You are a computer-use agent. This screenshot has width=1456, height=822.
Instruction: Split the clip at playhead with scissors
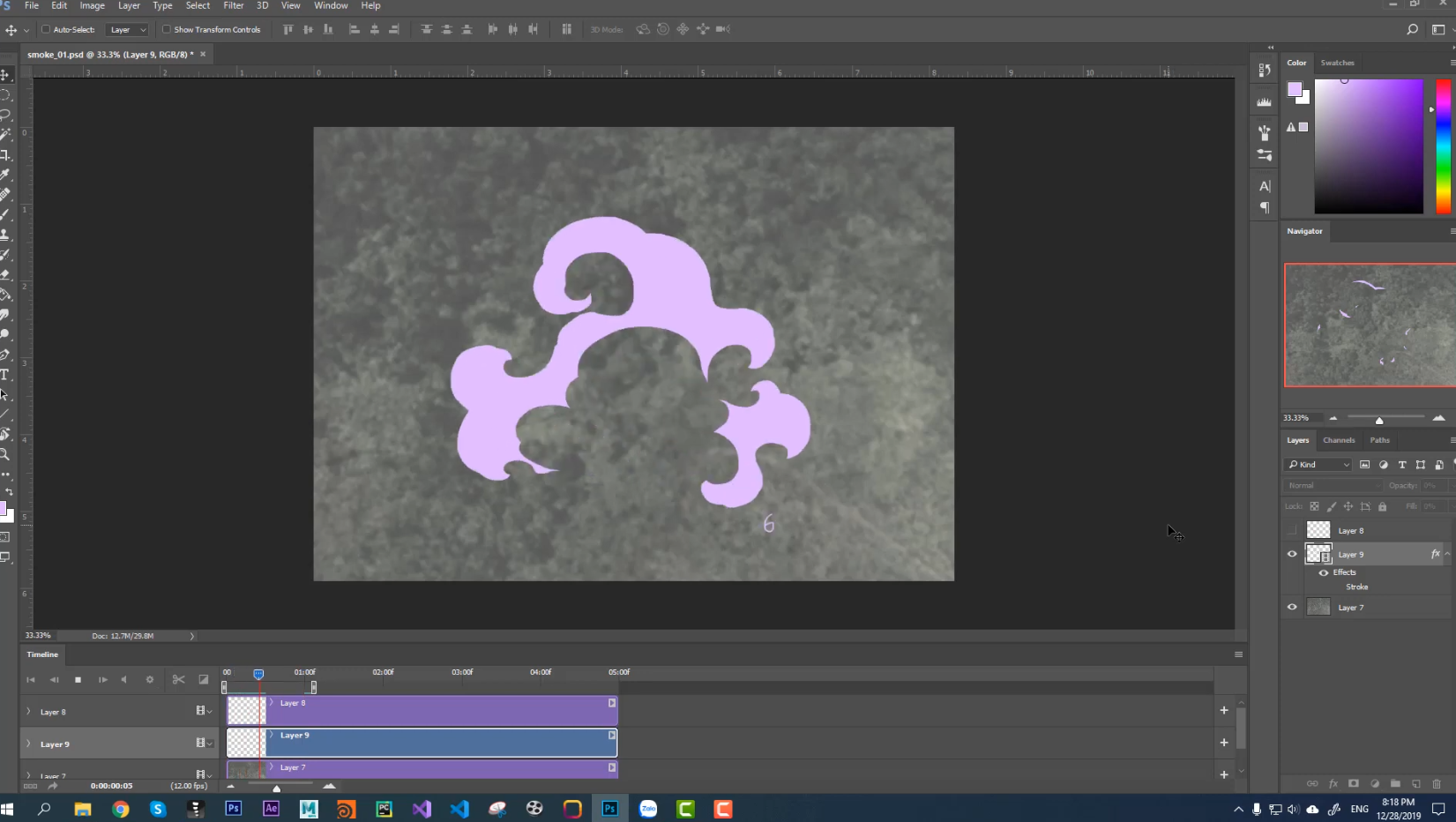pos(178,679)
